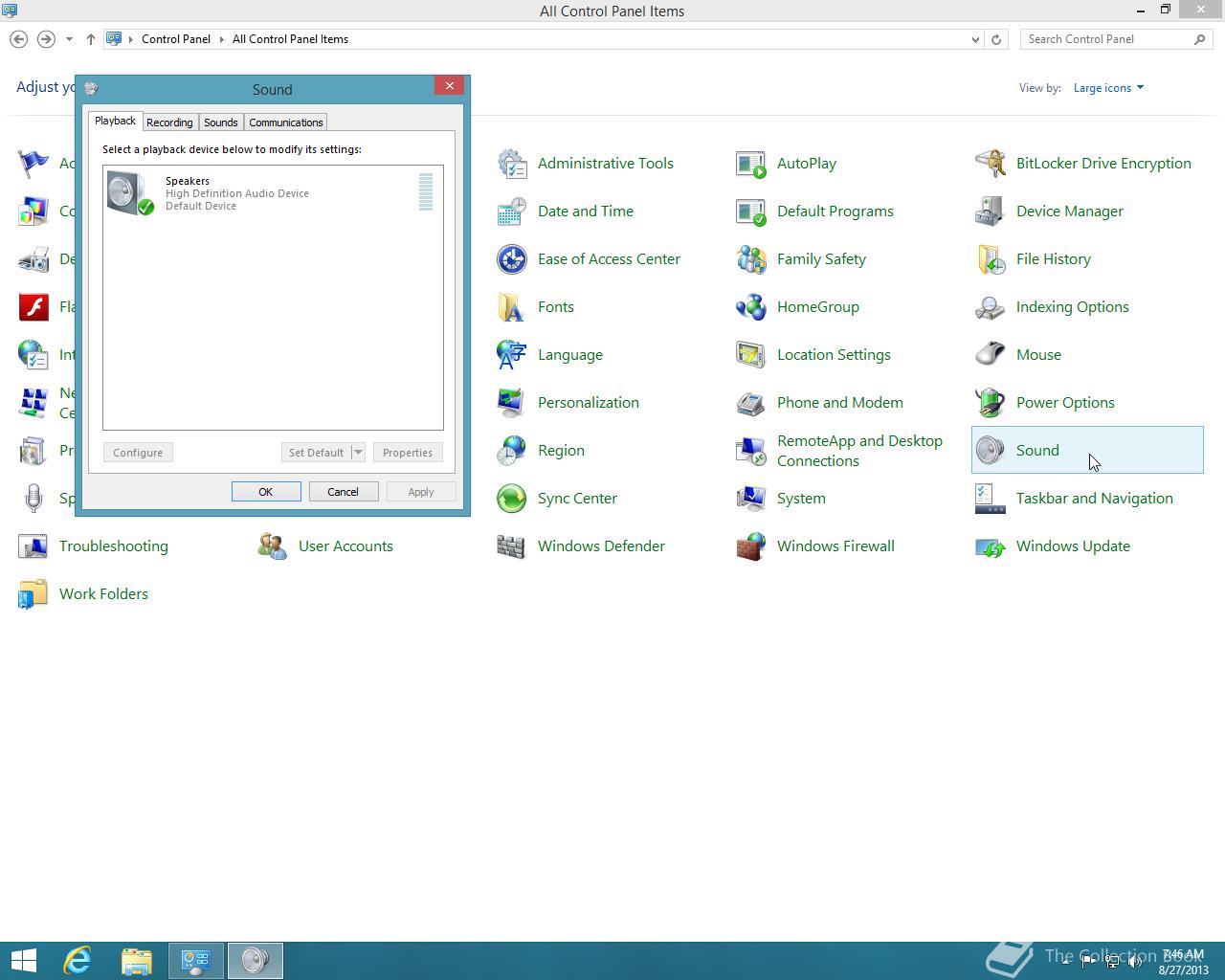The height and width of the screenshot is (980, 1225).
Task: Open the Language icon
Action: tap(512, 355)
